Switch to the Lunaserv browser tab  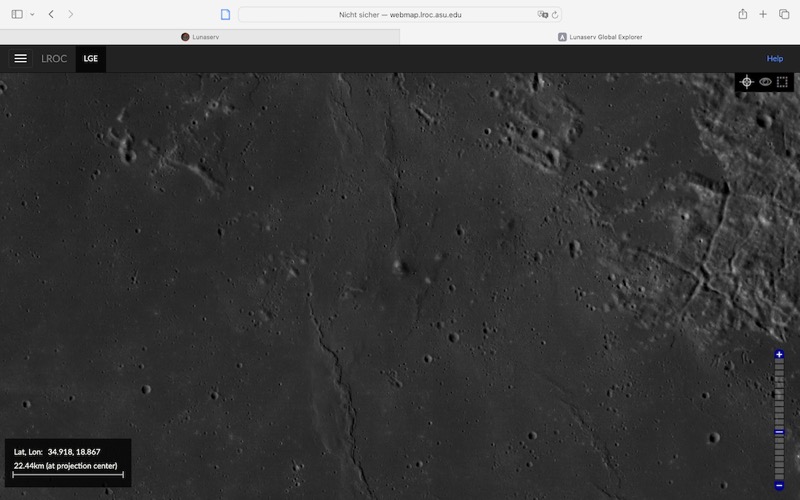[x=200, y=37]
